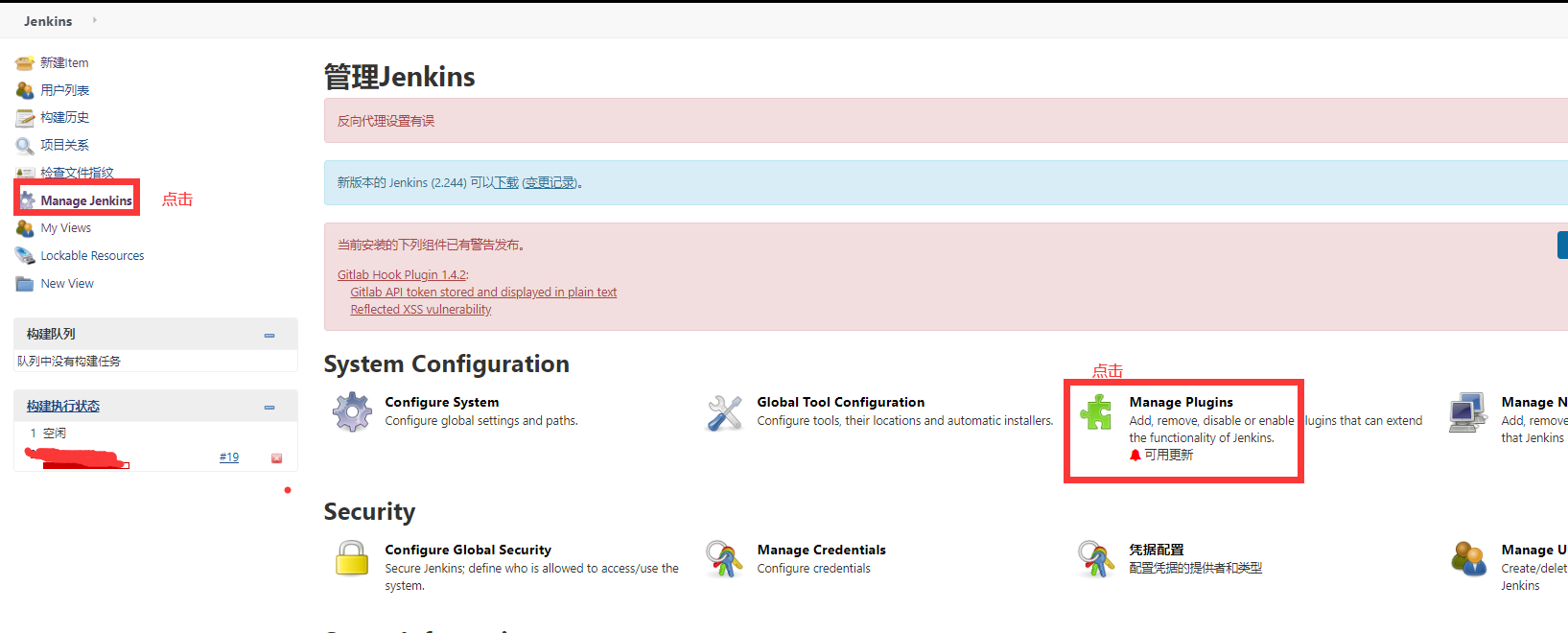Screen dimensions: 1568x633
Task: Click the 凭据配置 keys icon
Action: tap(1096, 559)
